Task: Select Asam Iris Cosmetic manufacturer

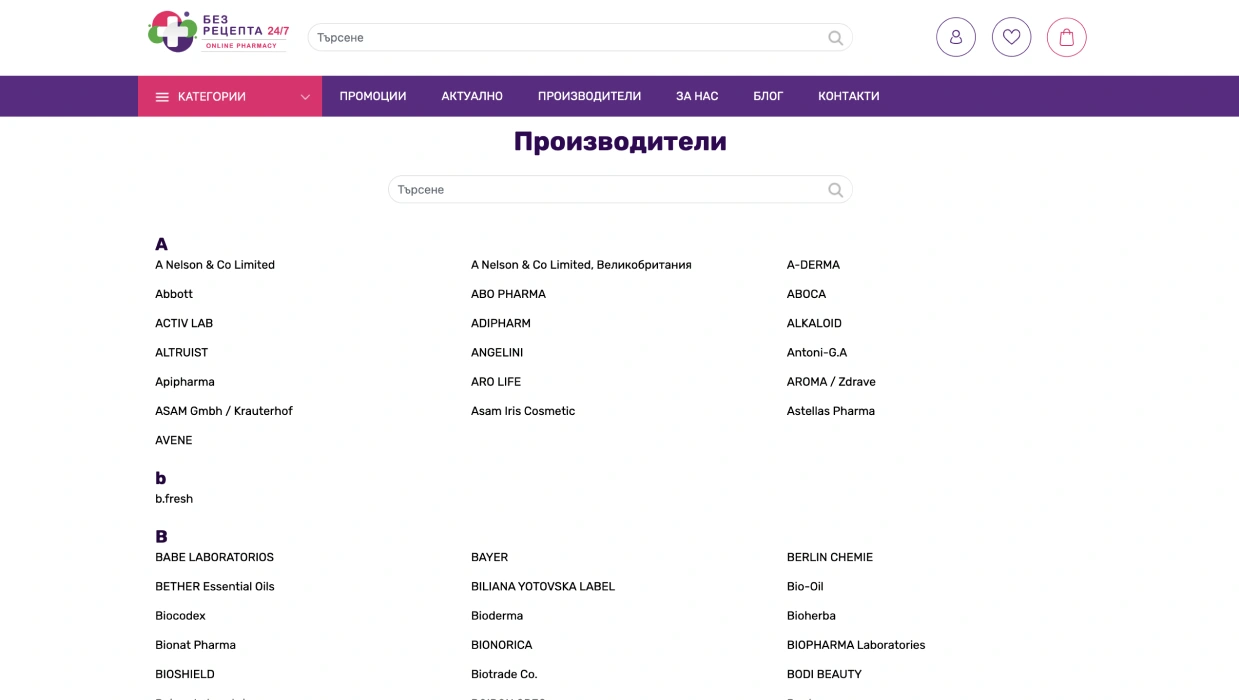Action: (x=523, y=411)
